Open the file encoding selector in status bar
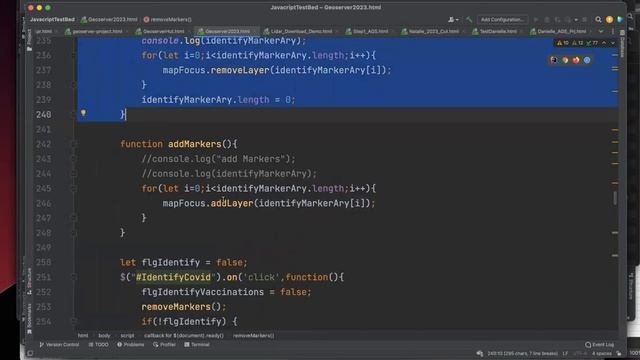The width and height of the screenshot is (640, 360). (580, 353)
